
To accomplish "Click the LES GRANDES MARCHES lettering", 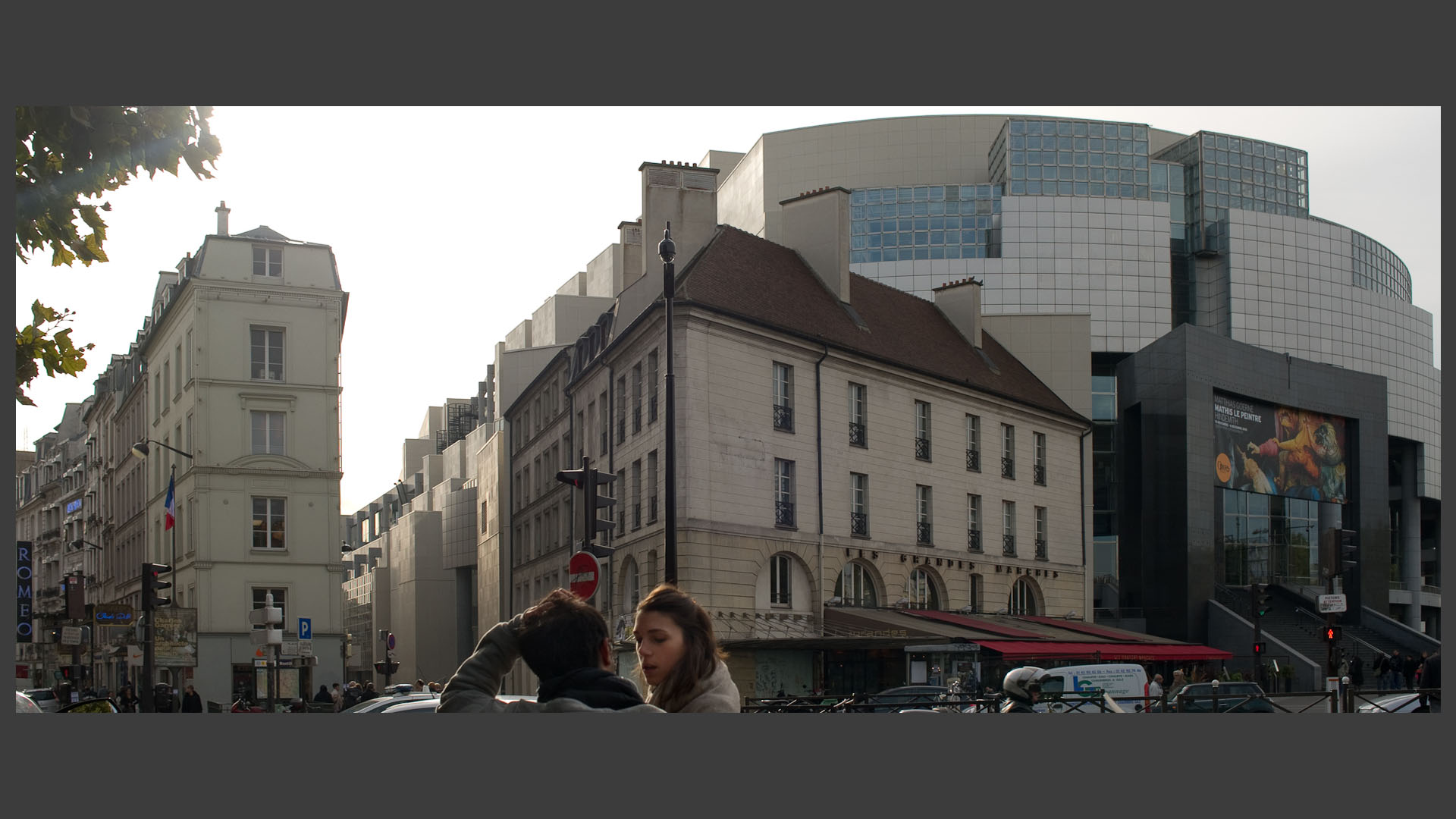I will click(x=952, y=563).
